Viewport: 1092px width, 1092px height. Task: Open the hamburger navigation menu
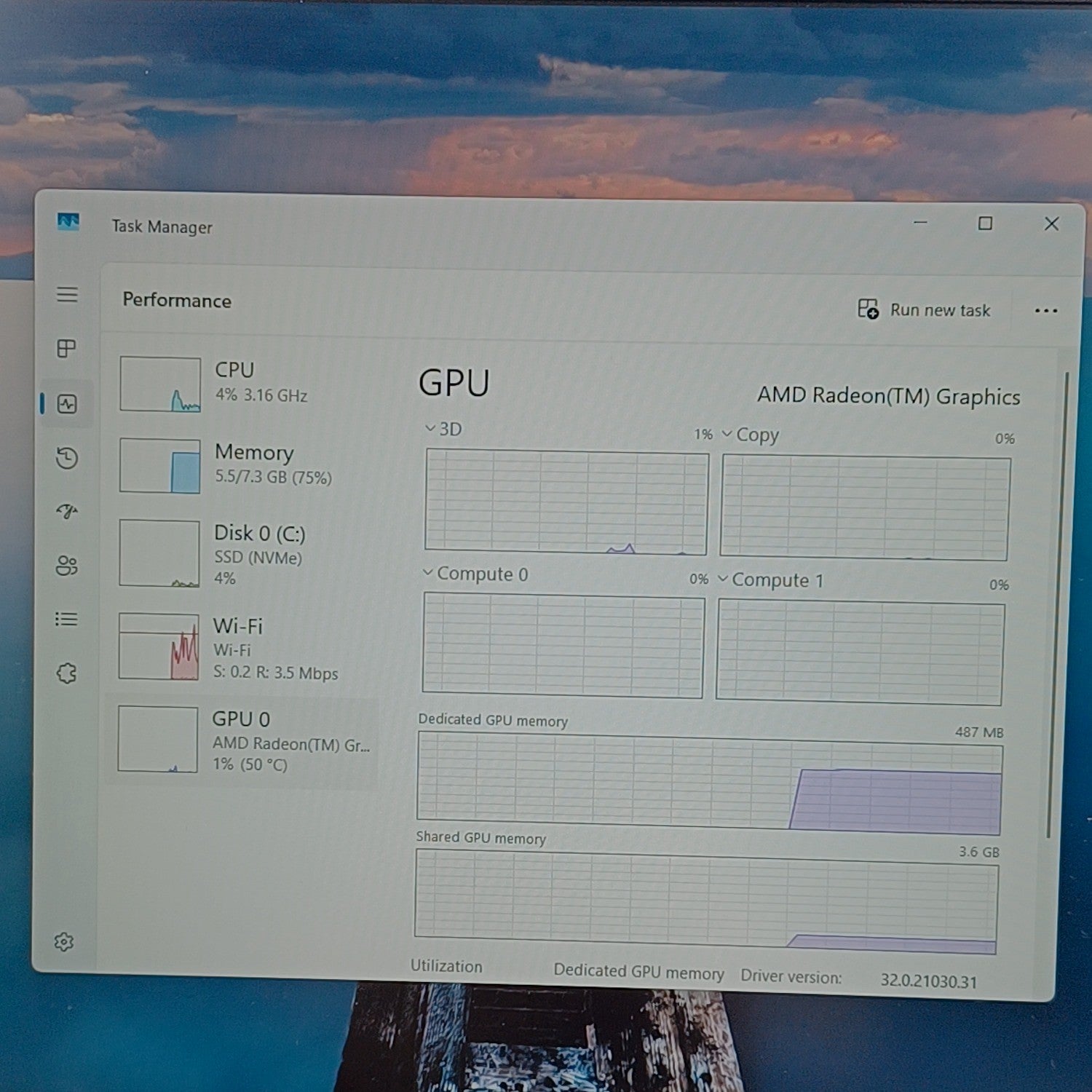pos(67,294)
